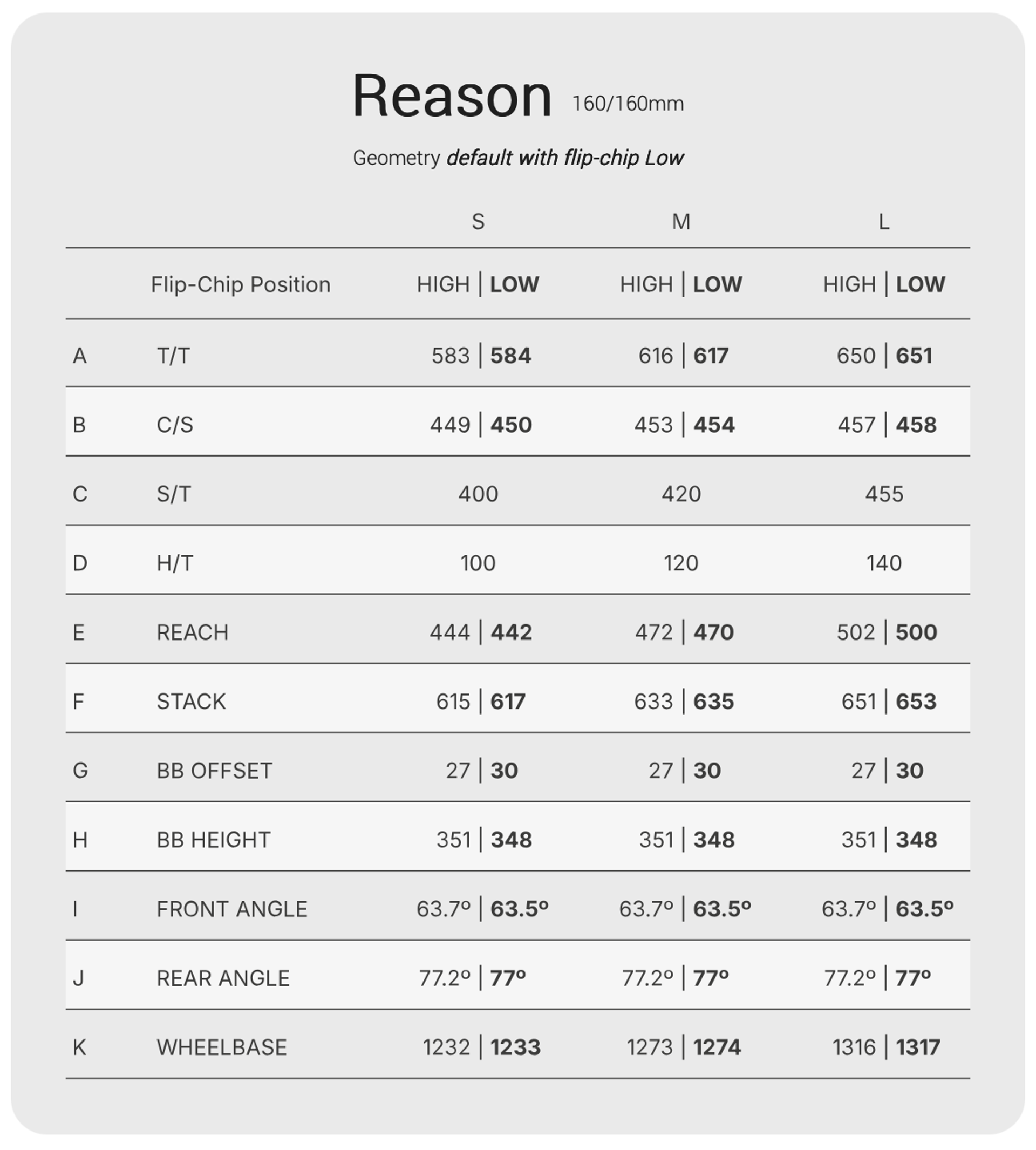Click the BB HEIGHT row label
Image resolution: width=1036 pixels, height=1150 pixels.
tap(214, 840)
